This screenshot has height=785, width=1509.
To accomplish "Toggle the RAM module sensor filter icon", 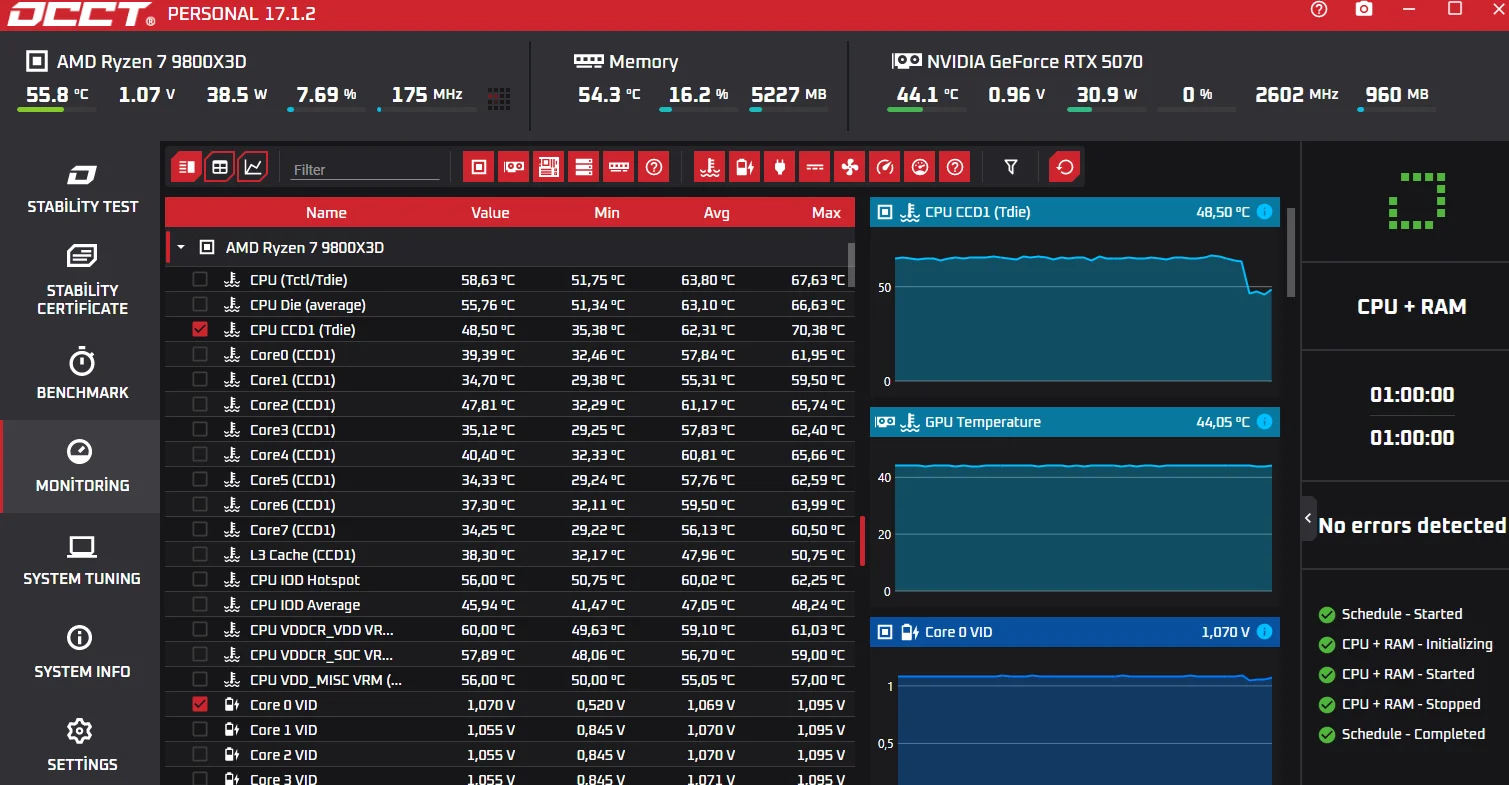I will [619, 167].
